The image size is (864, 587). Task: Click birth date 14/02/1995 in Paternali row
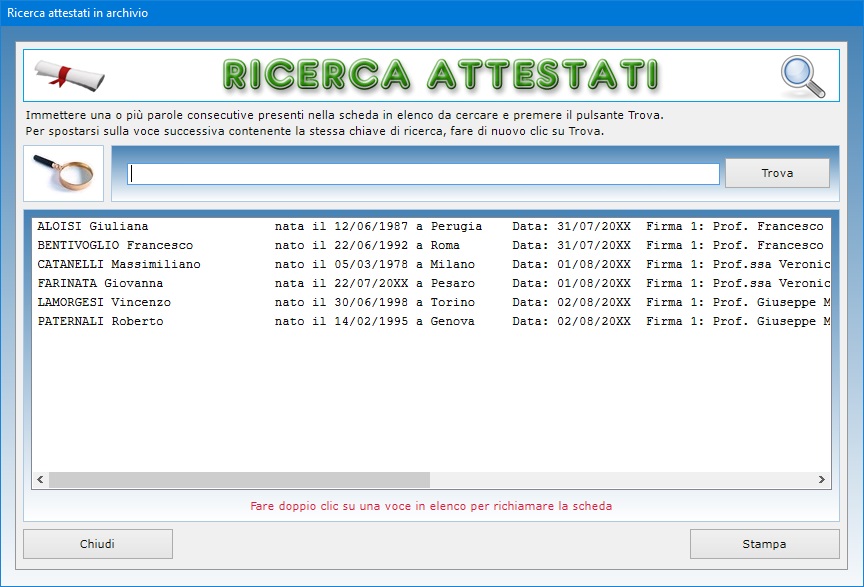coord(371,321)
